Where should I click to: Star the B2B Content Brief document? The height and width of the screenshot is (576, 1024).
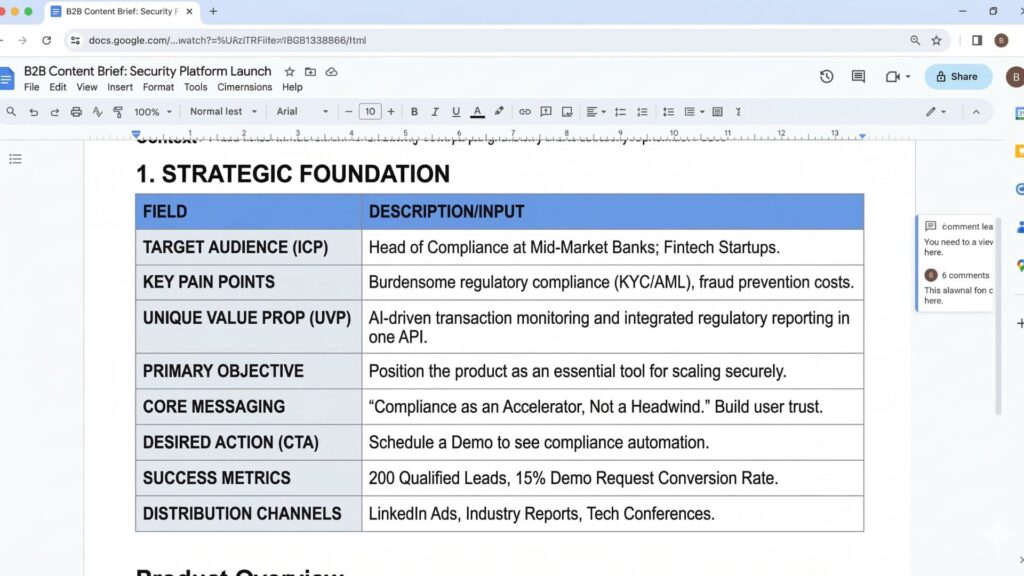point(288,71)
